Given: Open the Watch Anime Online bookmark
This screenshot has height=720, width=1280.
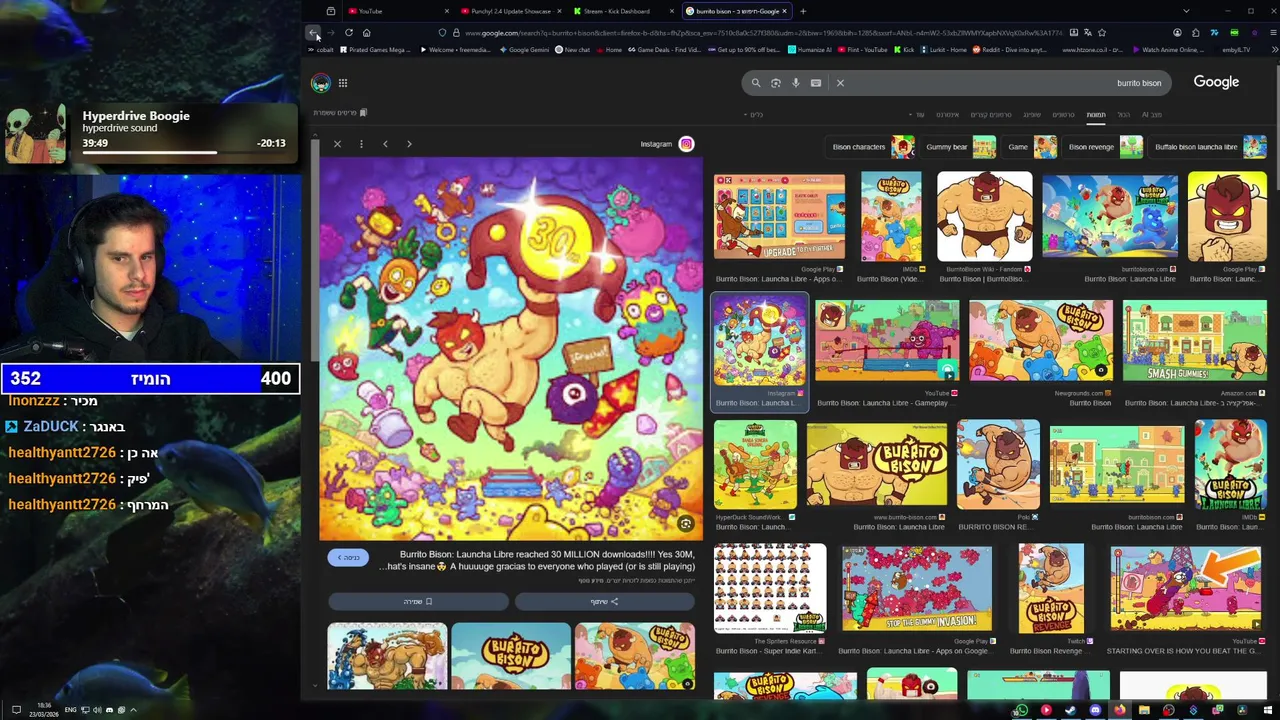Looking at the screenshot, I should (x=1169, y=50).
